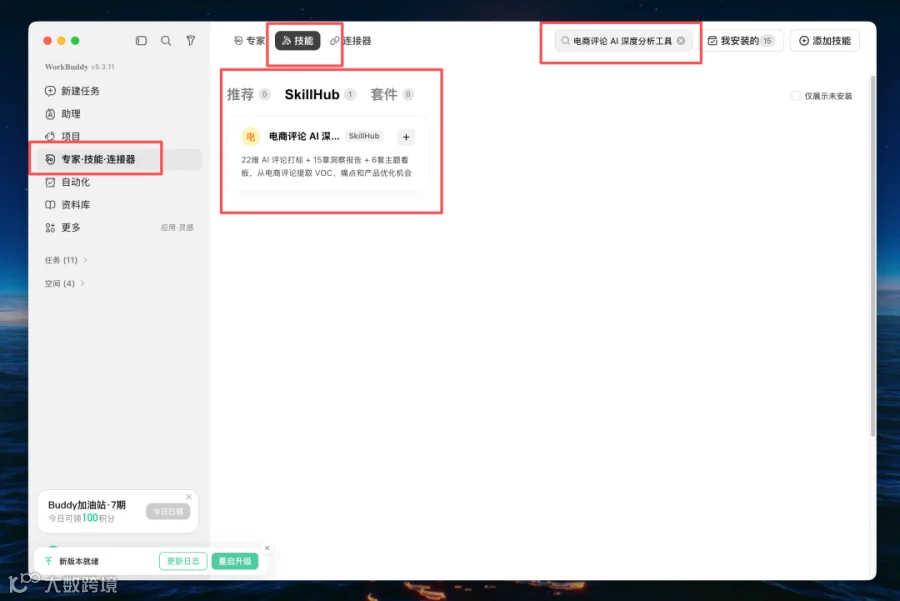Select 专家·技能·连接器 sidebar item
Screen dimensions: 900x601
pos(119,159)
